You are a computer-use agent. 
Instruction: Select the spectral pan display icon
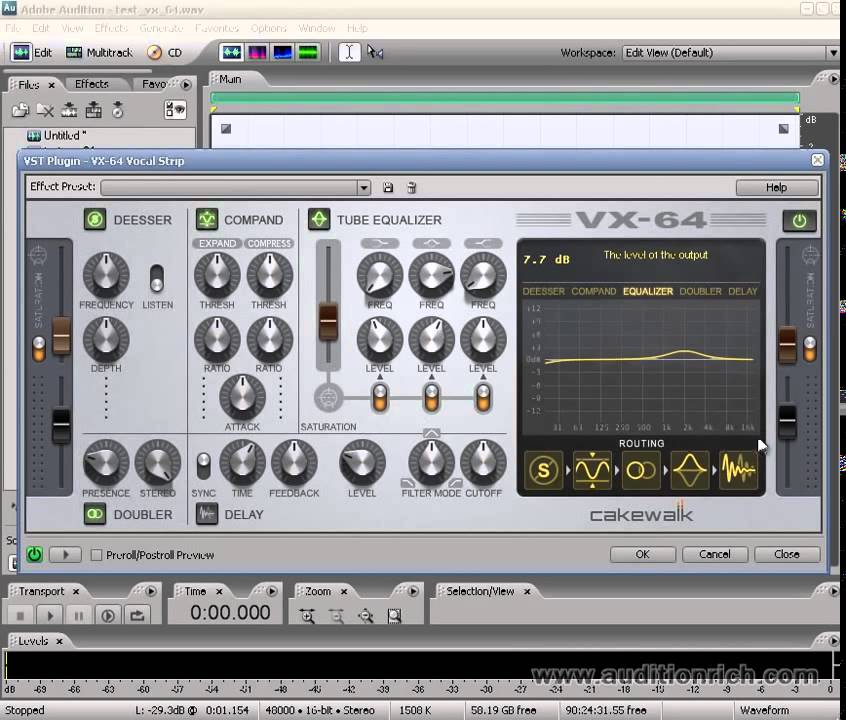coord(283,52)
